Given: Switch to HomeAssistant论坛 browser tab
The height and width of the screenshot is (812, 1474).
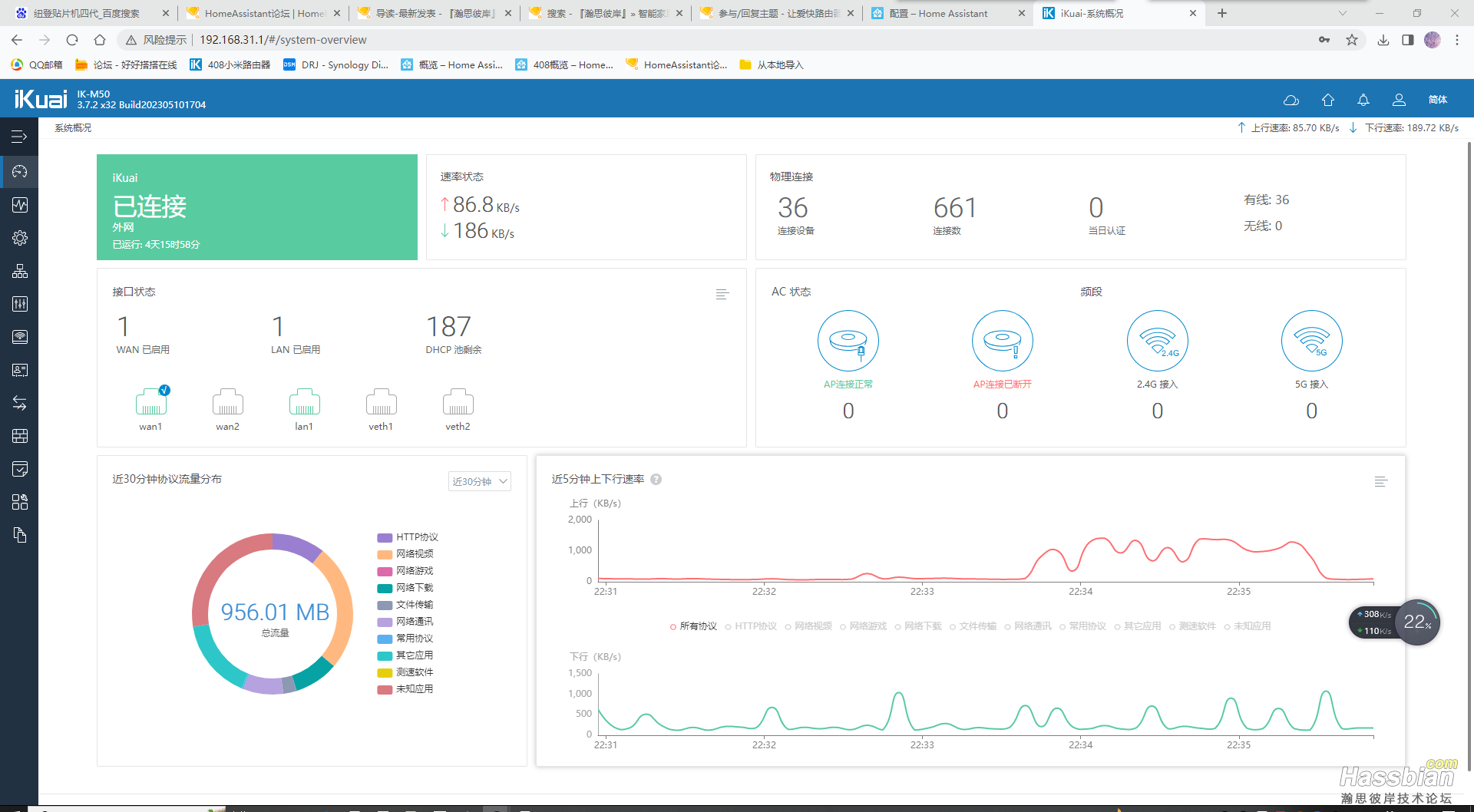Looking at the screenshot, I should point(263,13).
